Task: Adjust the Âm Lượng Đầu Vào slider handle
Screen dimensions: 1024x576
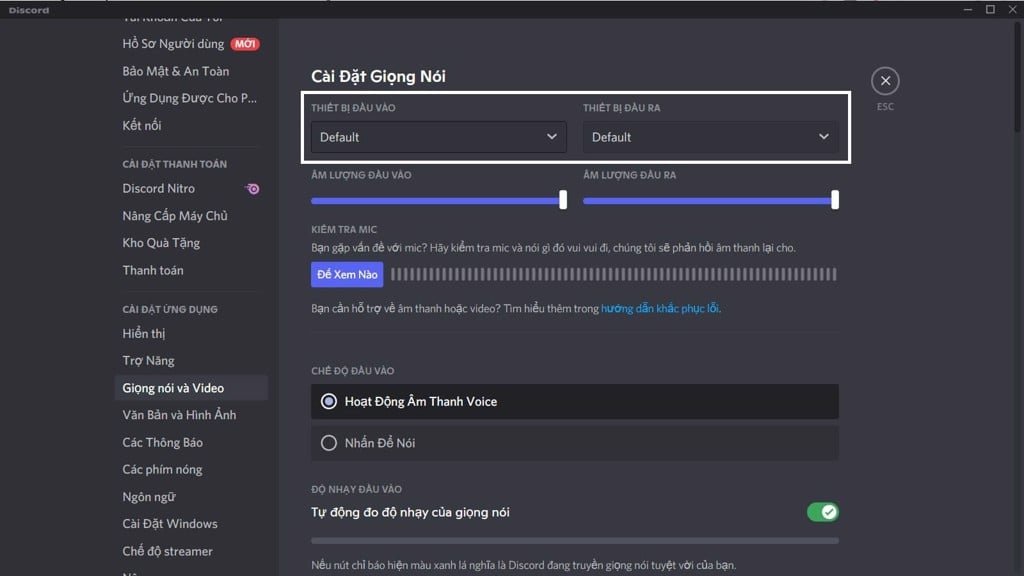Action: pos(563,200)
